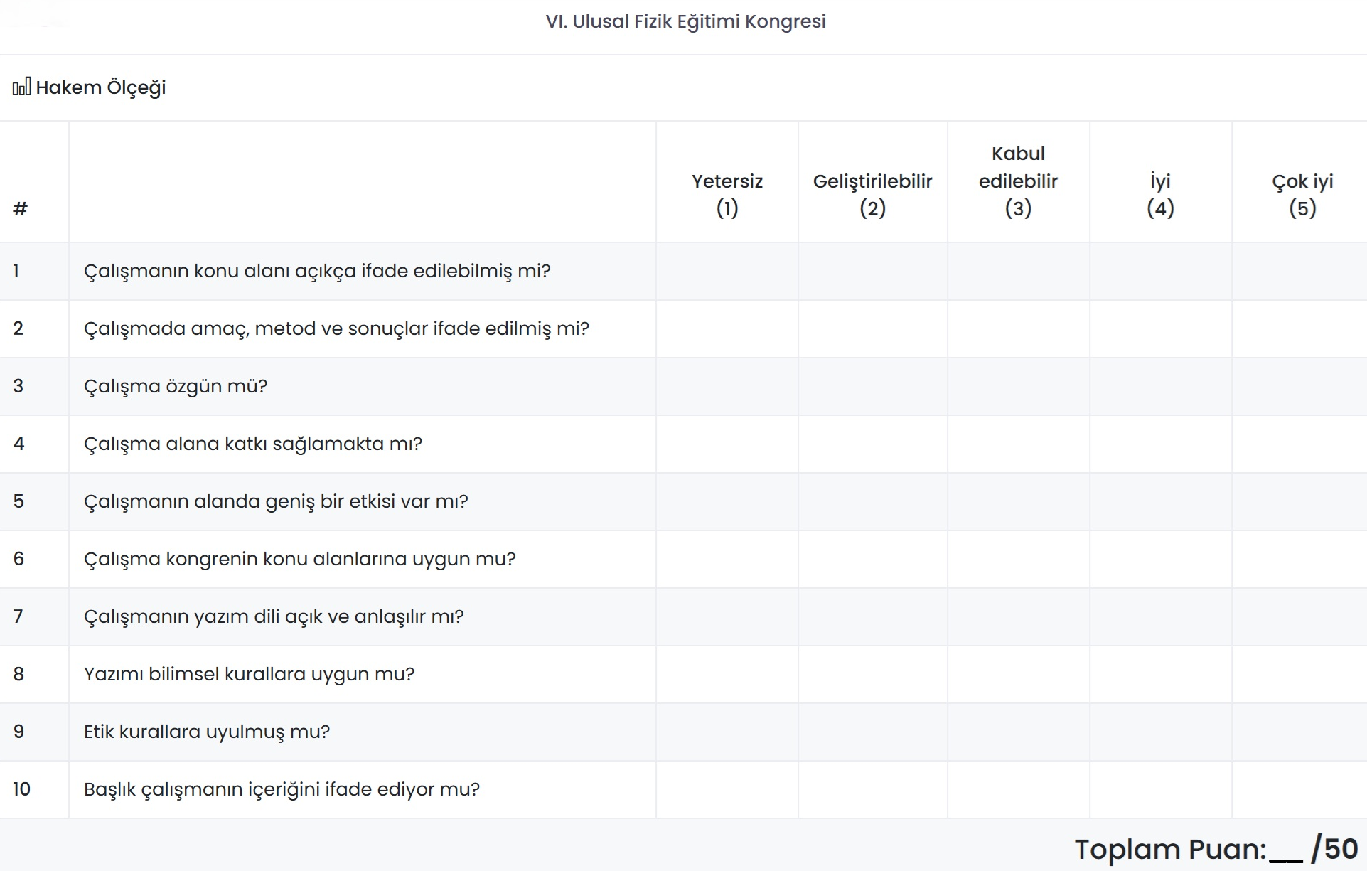
Task: Click the VI. Ulusal Fizik Eğitimi Kongresi title
Action: 685,21
